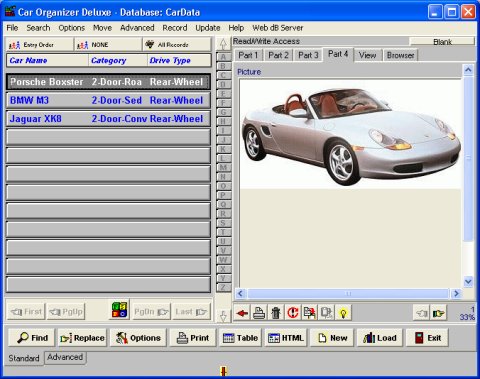Click the Car Name column header
The image size is (480, 379).
48,60
